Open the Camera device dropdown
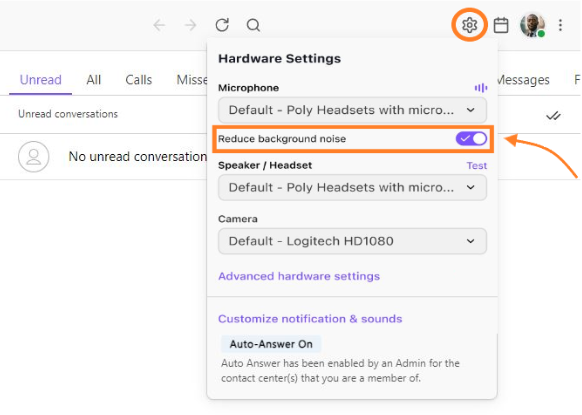 point(352,241)
